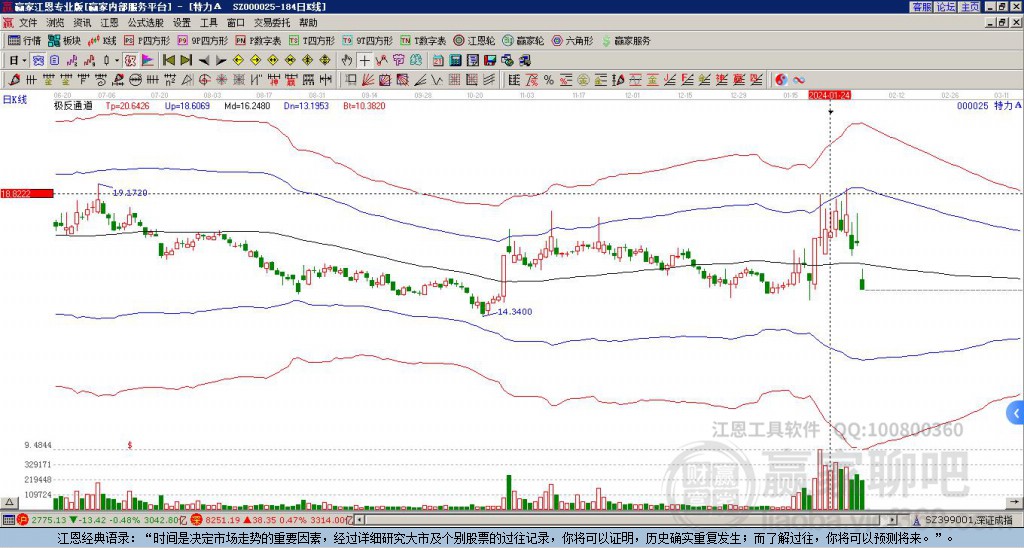Screen dimensions: 1024x548
Task: Click the Md=16.2480 indicator value
Action: 247,105
